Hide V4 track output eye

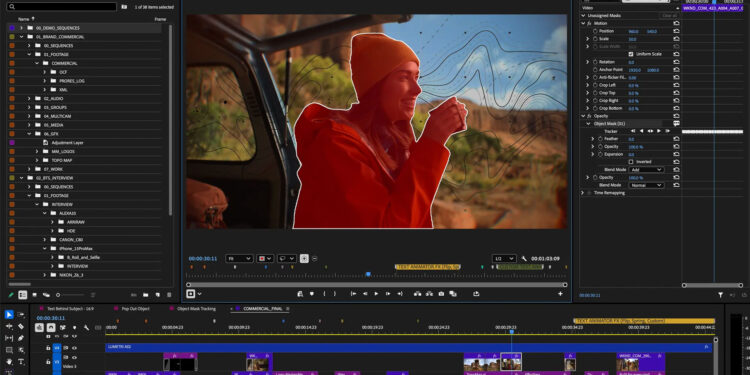tap(74, 348)
